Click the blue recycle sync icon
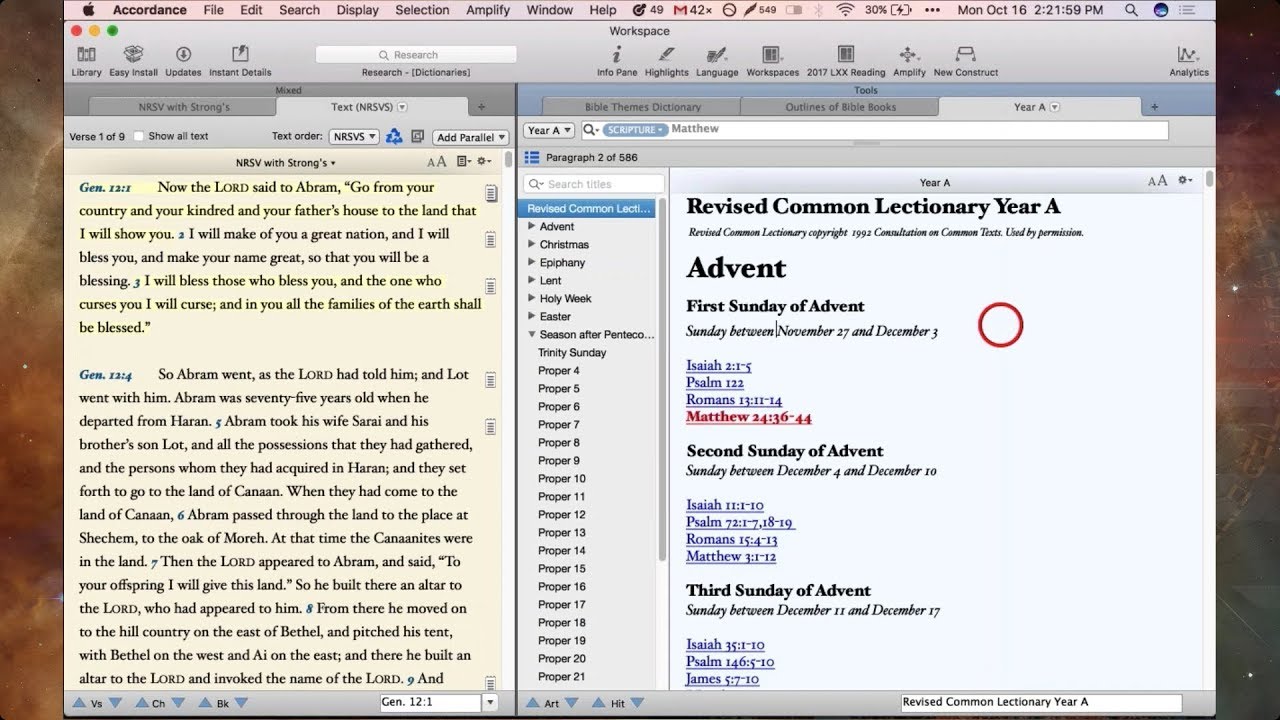The height and width of the screenshot is (720, 1280). [394, 136]
